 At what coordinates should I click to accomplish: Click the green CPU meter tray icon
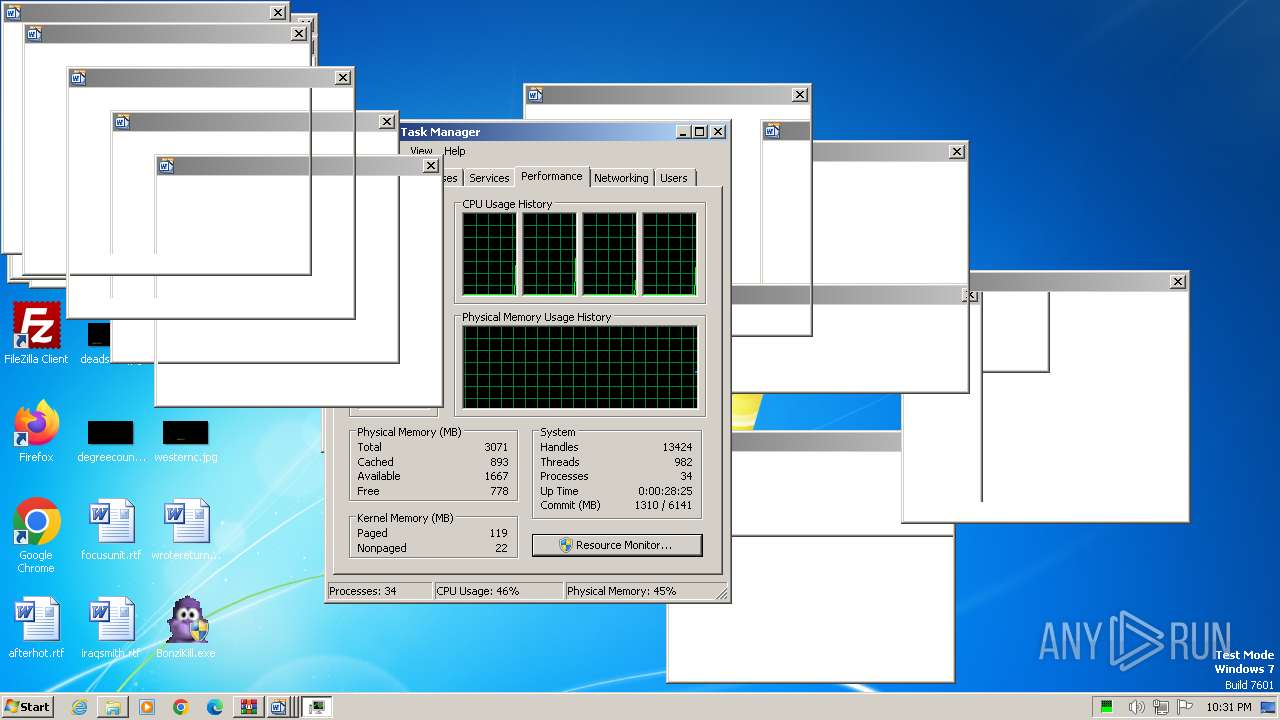pyautogui.click(x=1107, y=707)
